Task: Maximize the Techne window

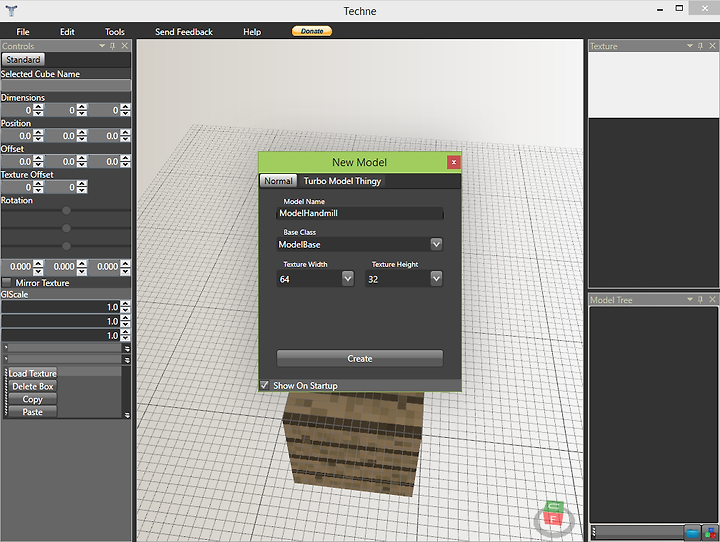Action: (679, 8)
